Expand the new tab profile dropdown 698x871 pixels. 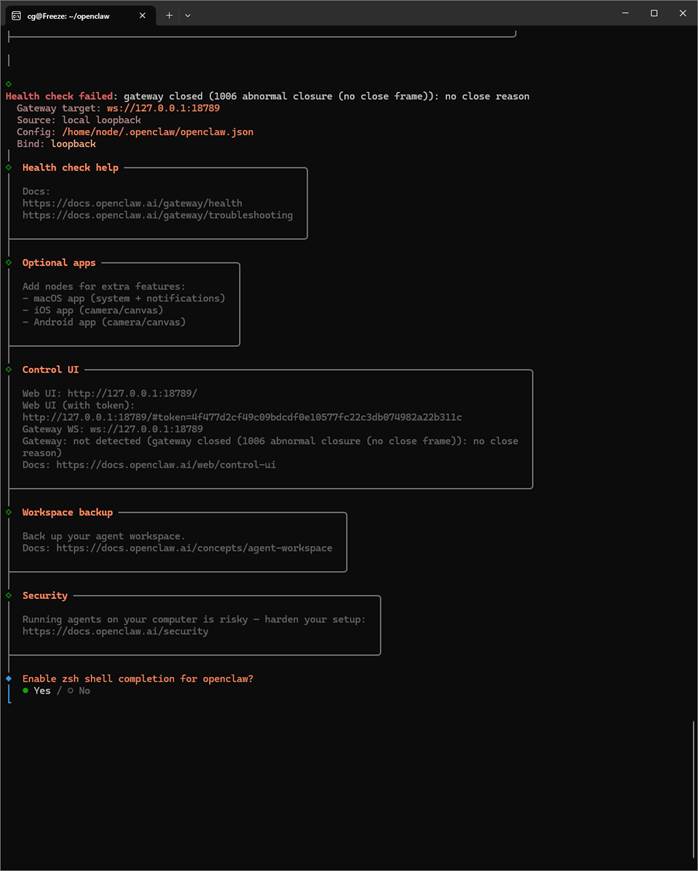click(x=188, y=15)
